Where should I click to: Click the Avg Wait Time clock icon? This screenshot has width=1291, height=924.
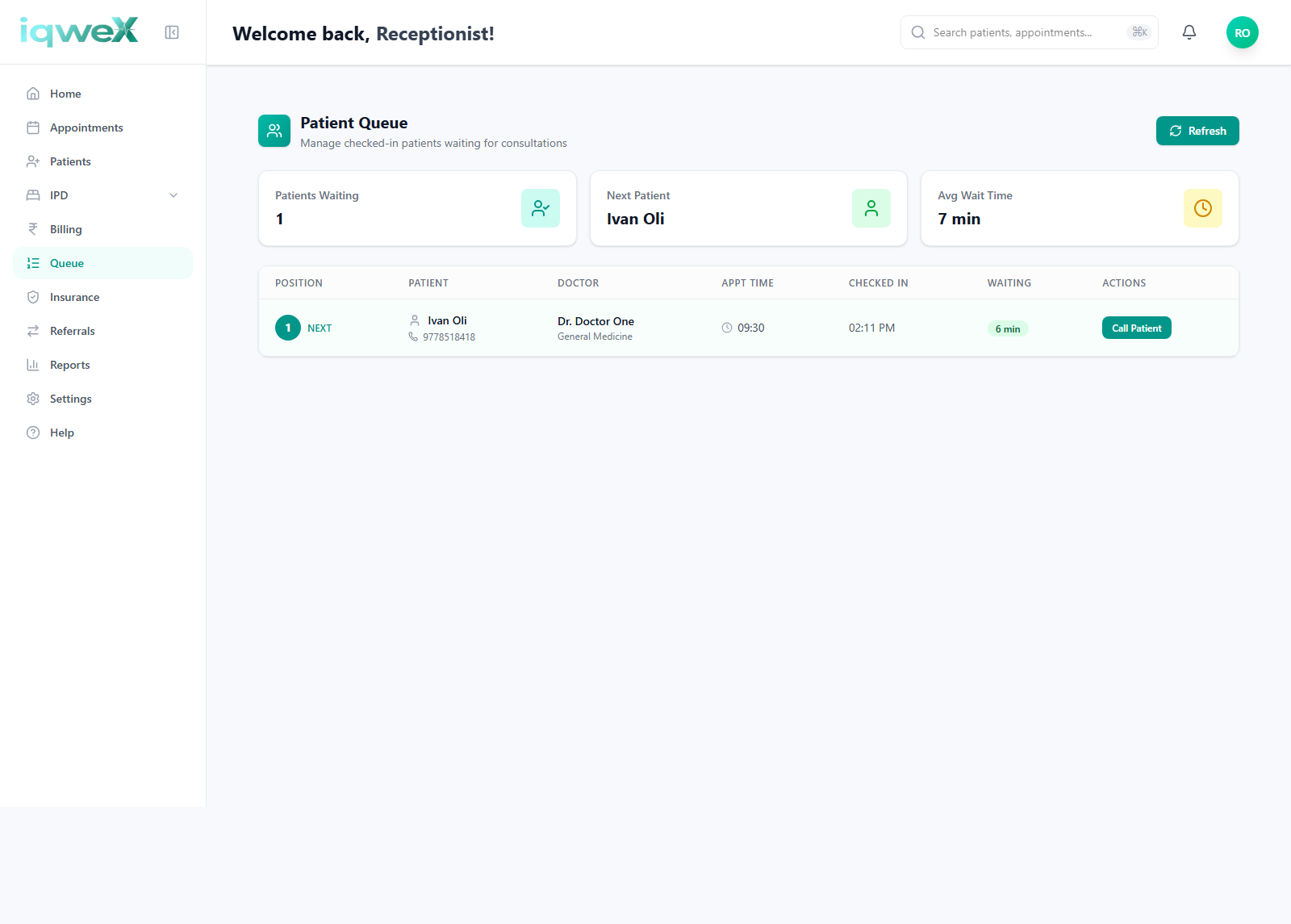1203,208
